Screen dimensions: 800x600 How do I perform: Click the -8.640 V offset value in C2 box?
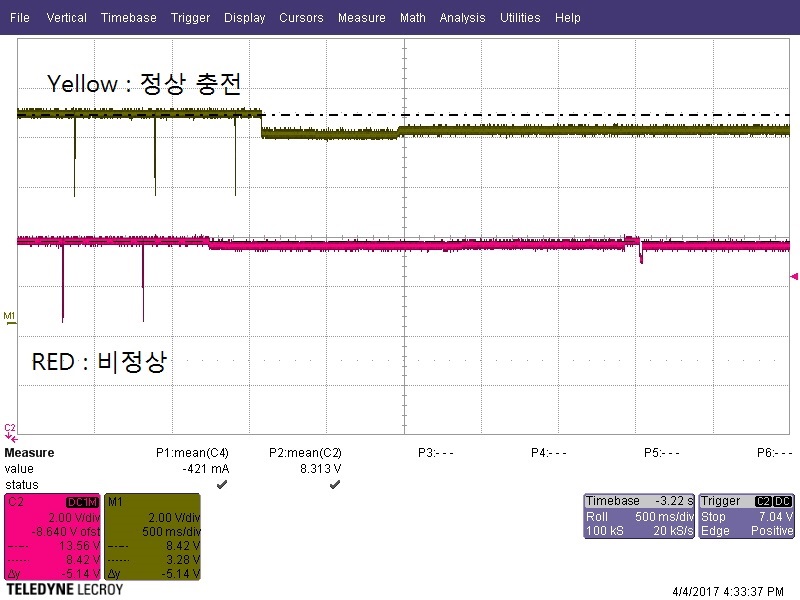(66, 532)
